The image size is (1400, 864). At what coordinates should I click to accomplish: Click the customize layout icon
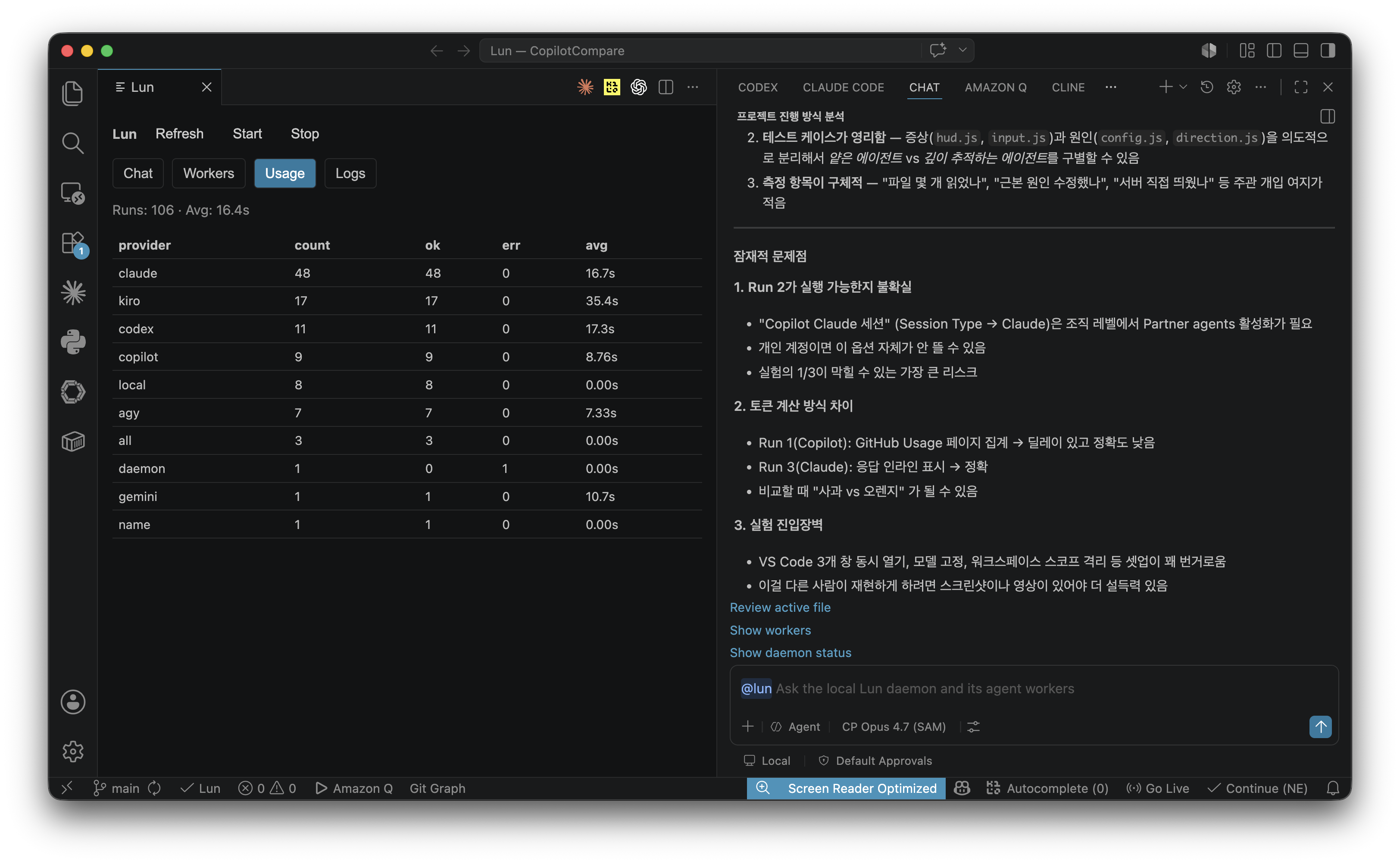click(1247, 51)
